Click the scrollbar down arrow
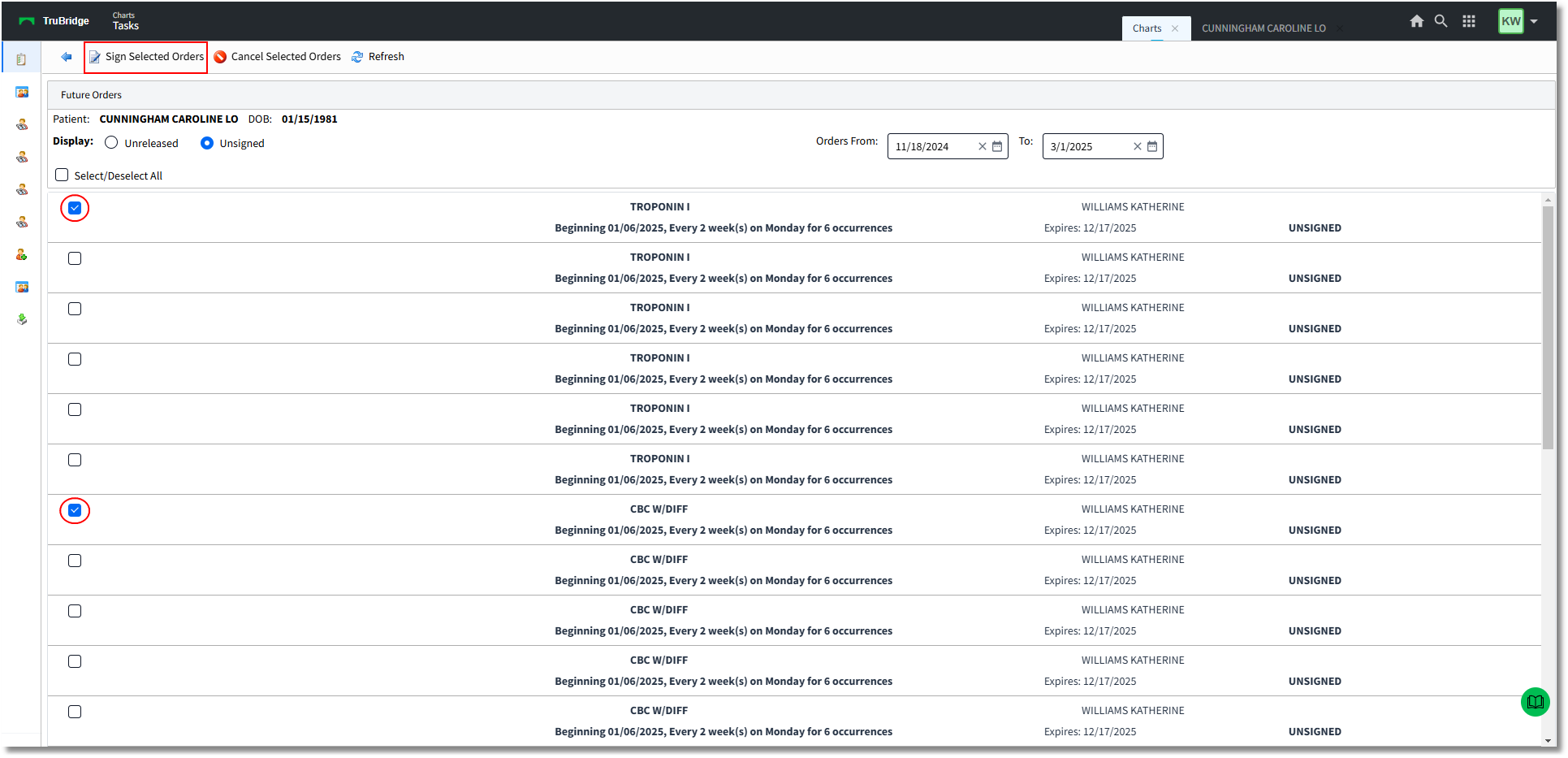 click(x=1548, y=740)
